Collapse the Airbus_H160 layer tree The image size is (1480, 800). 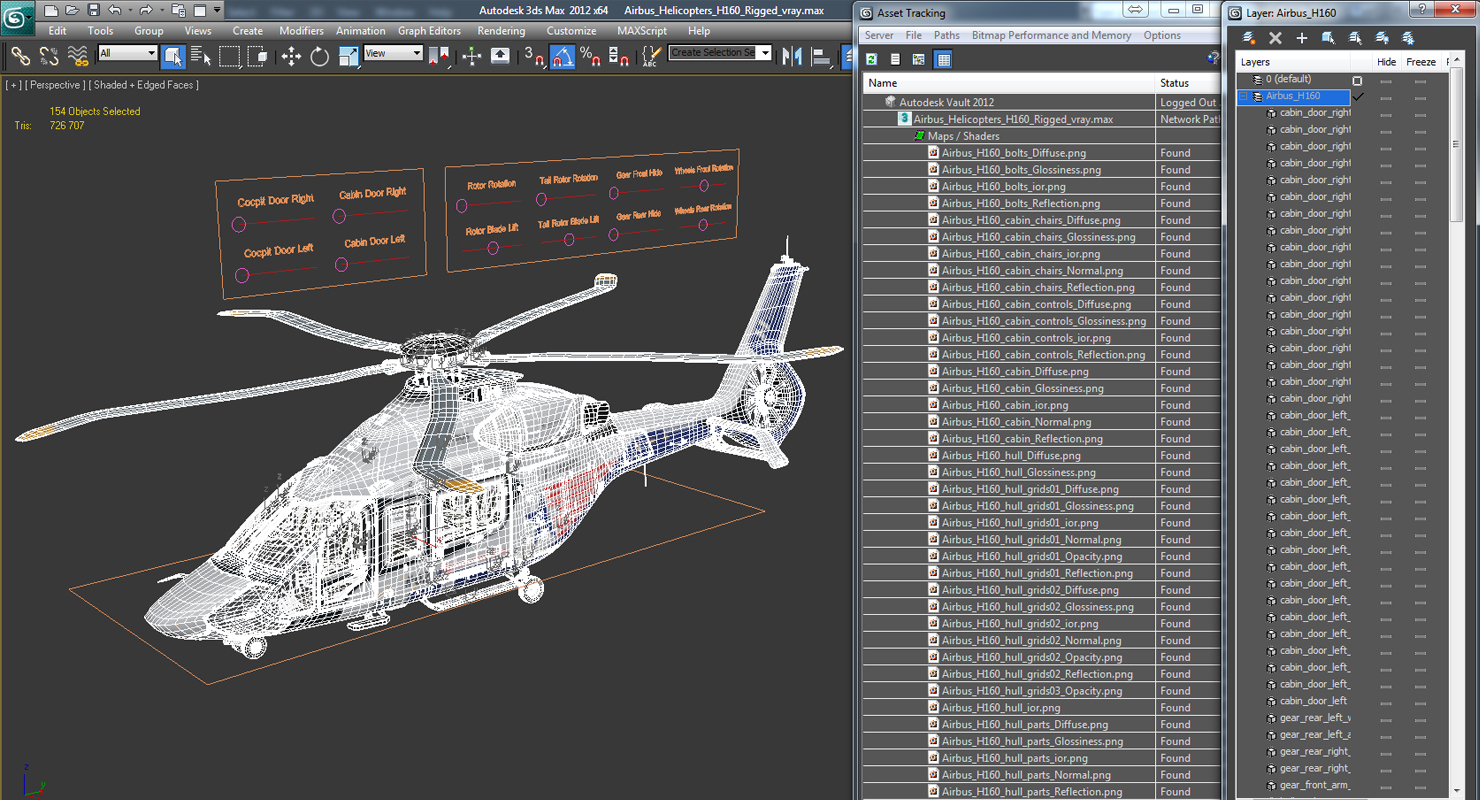(1245, 96)
